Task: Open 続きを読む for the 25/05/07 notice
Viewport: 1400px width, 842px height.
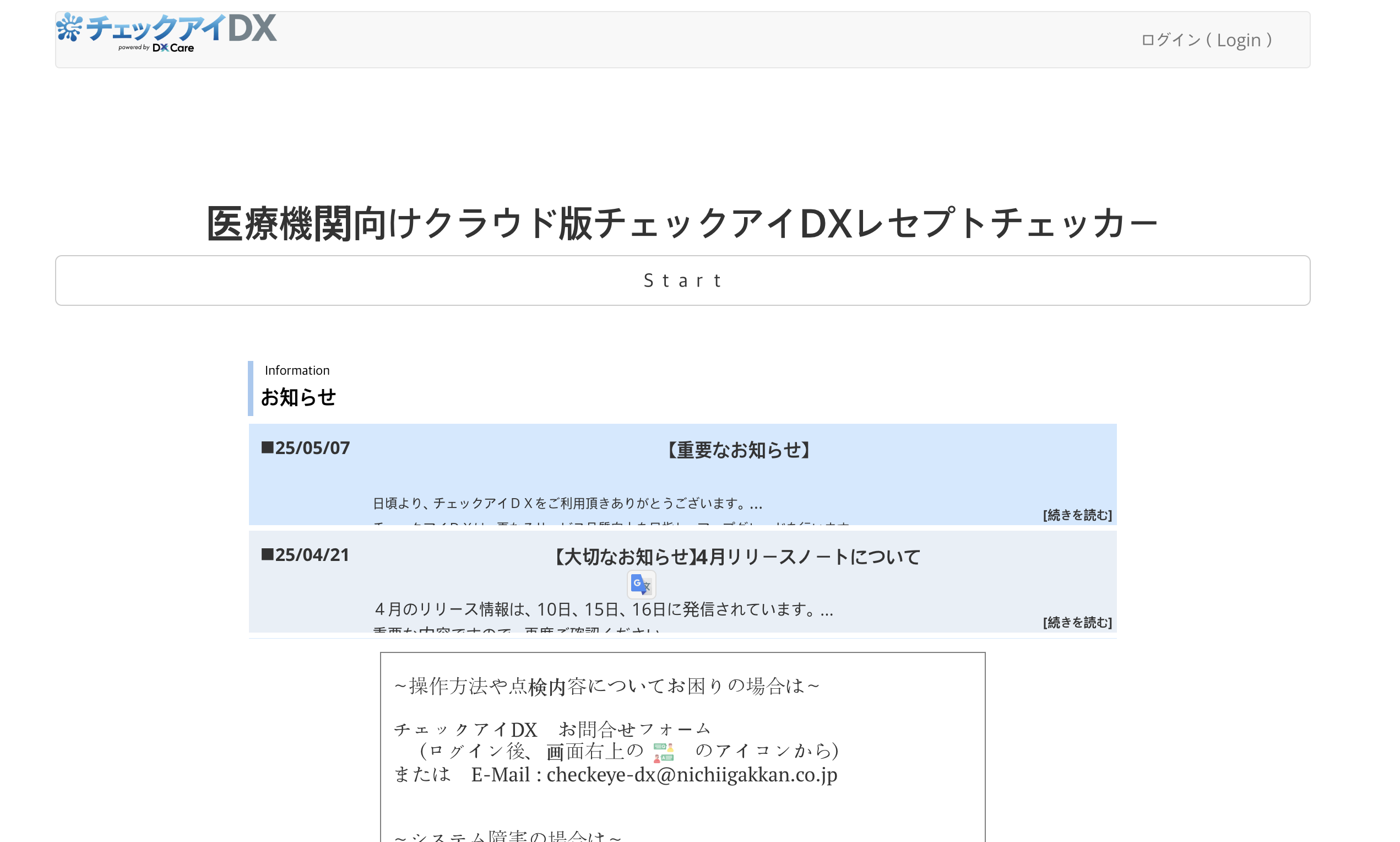Action: [1077, 515]
